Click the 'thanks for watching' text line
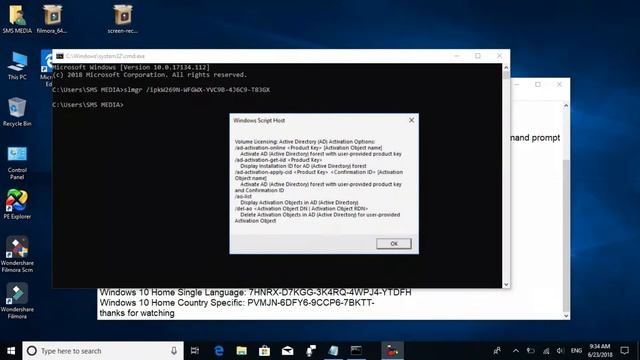 click(x=137, y=313)
